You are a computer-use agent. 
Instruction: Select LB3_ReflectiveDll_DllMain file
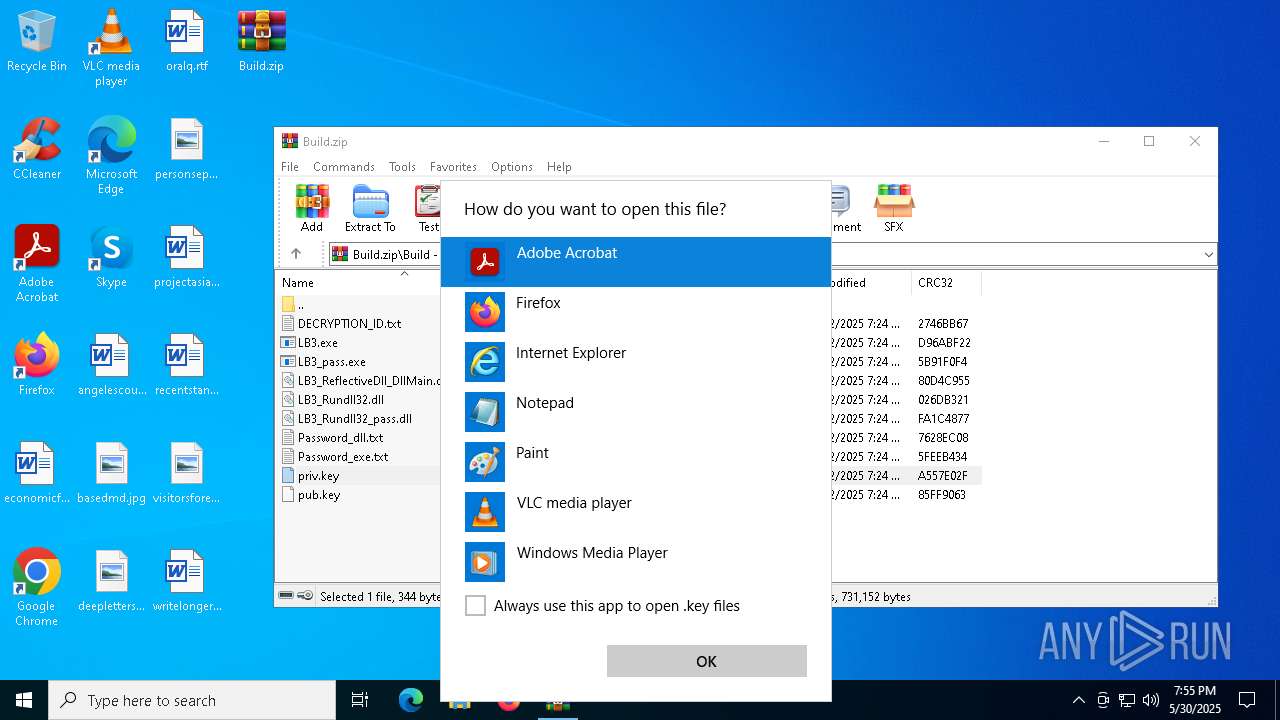point(359,381)
